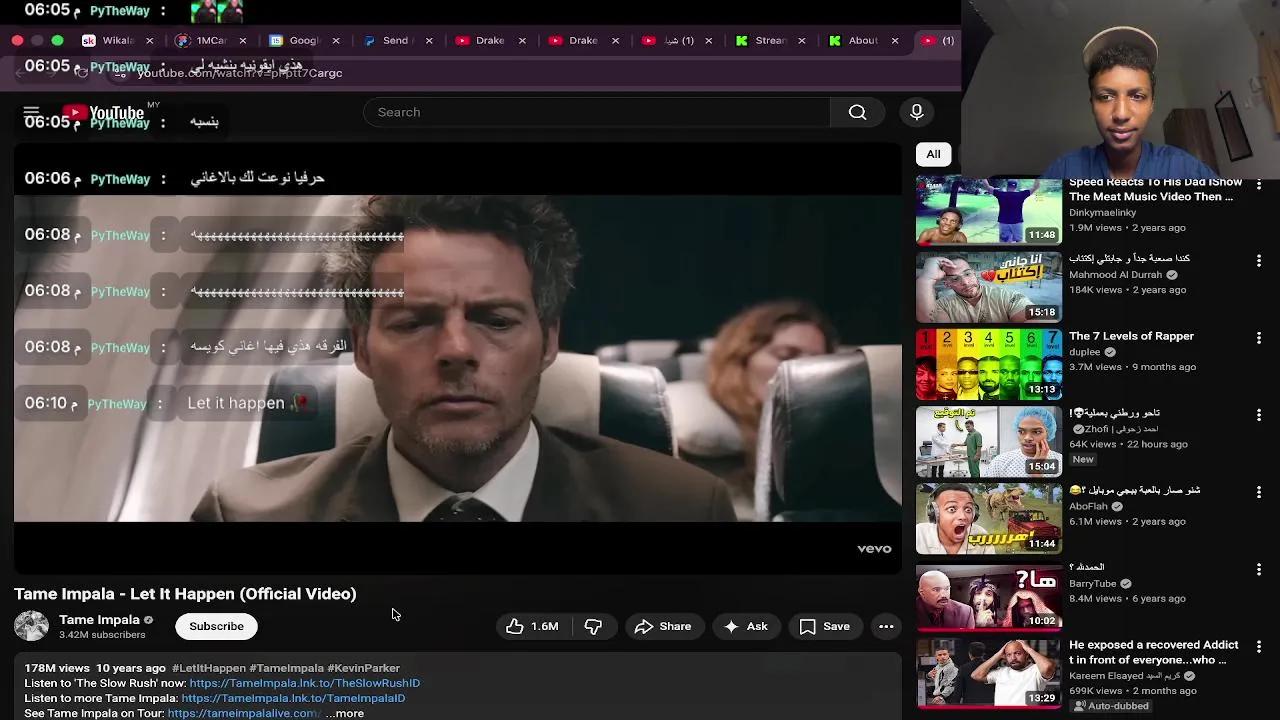
Task: Click the vevo logo on video
Action: click(874, 549)
